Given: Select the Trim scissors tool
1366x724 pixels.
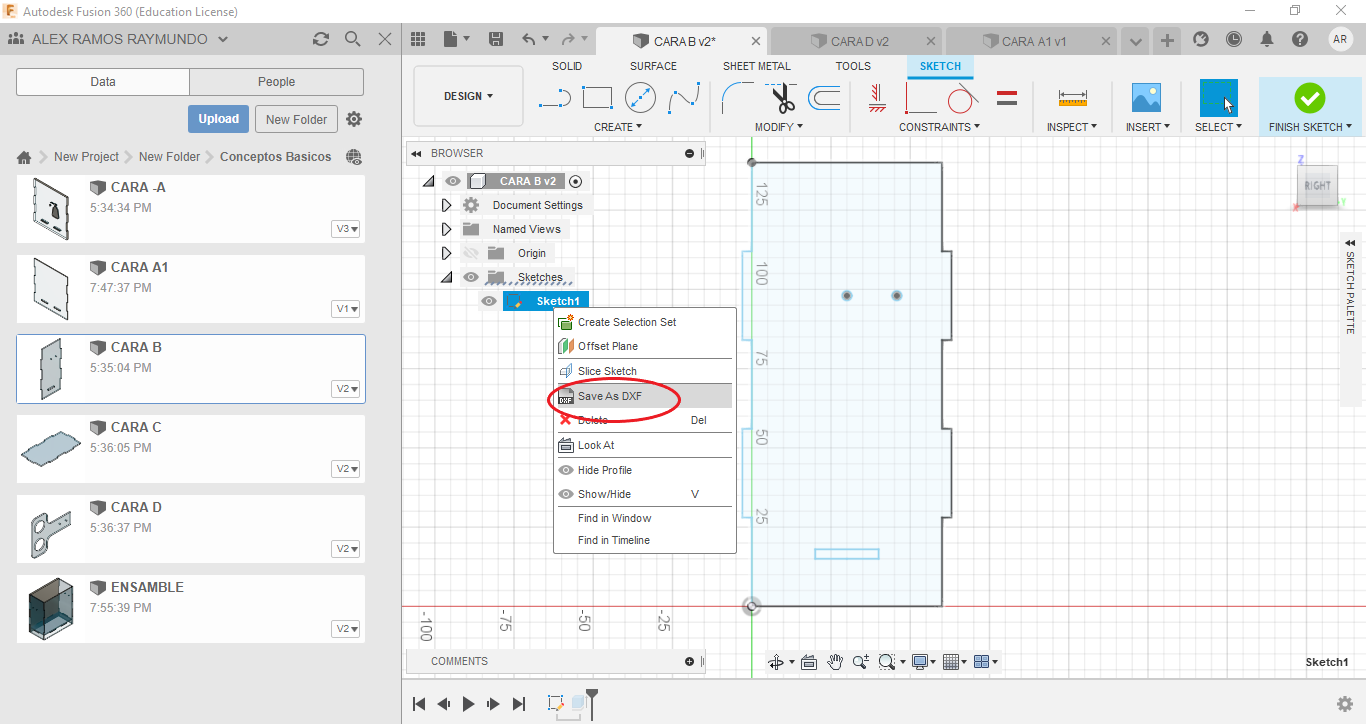Looking at the screenshot, I should pyautogui.click(x=782, y=98).
